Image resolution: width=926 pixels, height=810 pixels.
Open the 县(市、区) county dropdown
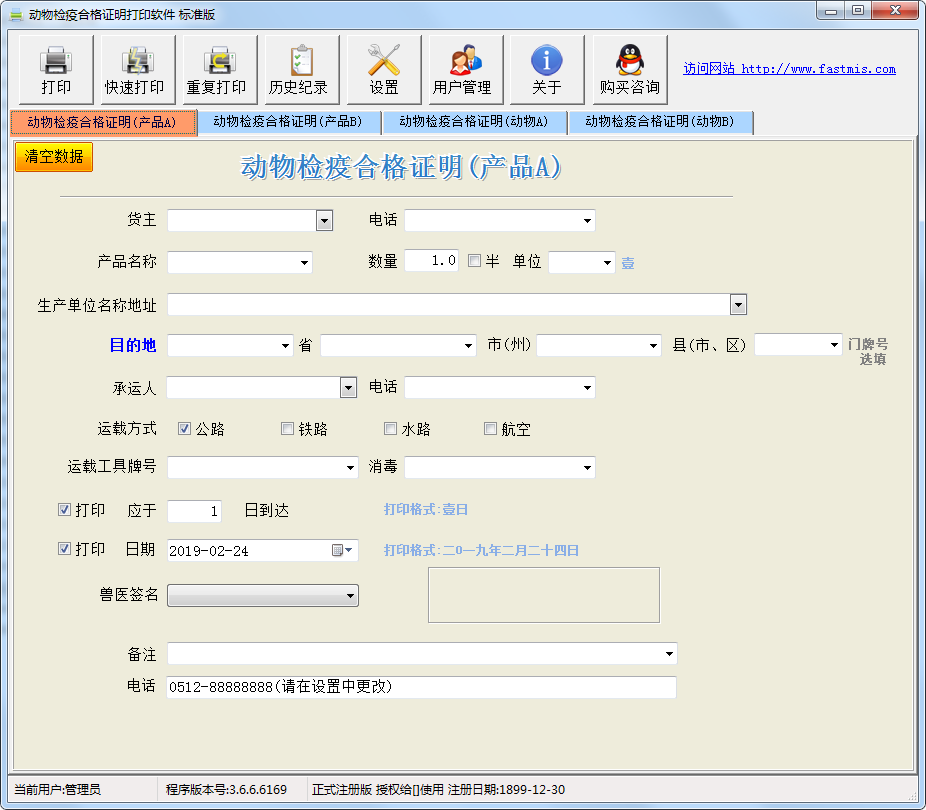click(834, 345)
